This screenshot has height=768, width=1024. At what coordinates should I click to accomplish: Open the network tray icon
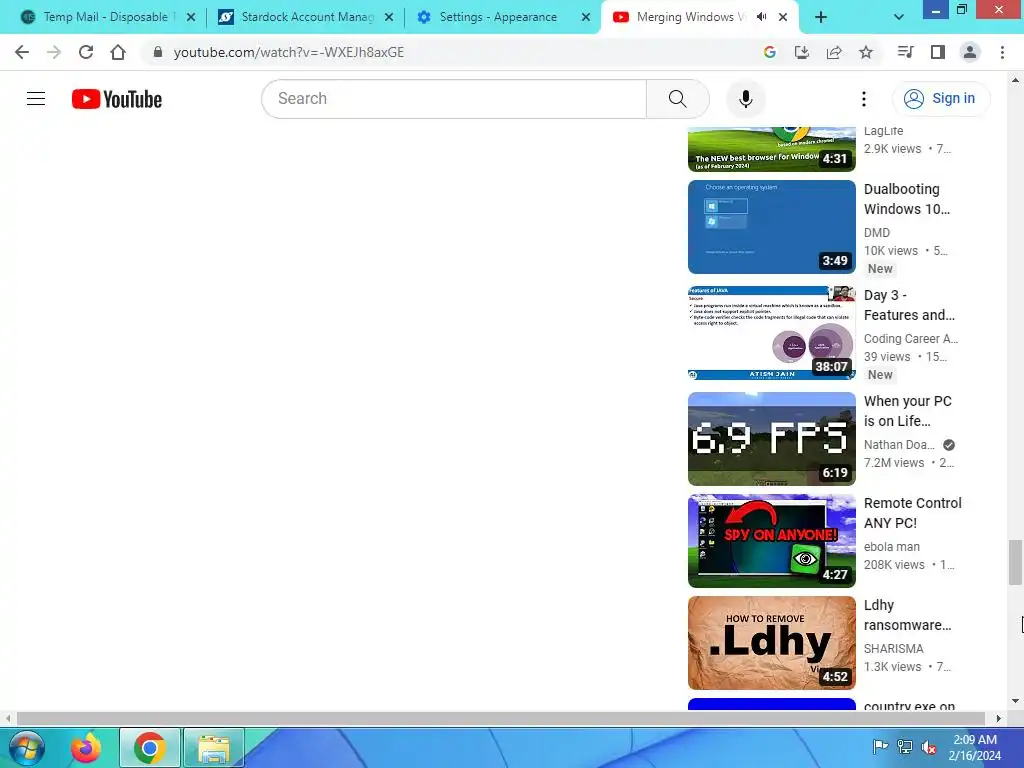pos(904,746)
